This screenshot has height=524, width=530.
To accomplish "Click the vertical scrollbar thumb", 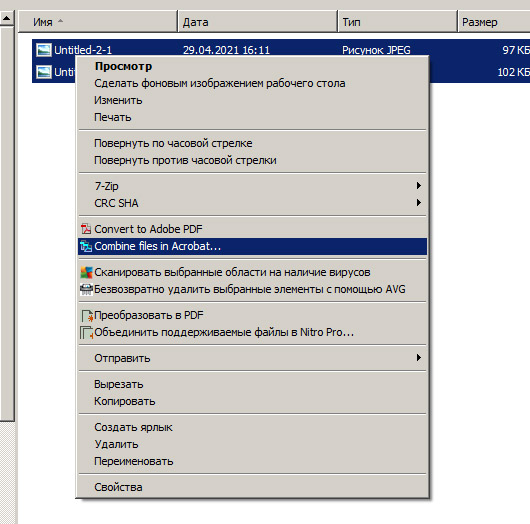I will 7,224.
